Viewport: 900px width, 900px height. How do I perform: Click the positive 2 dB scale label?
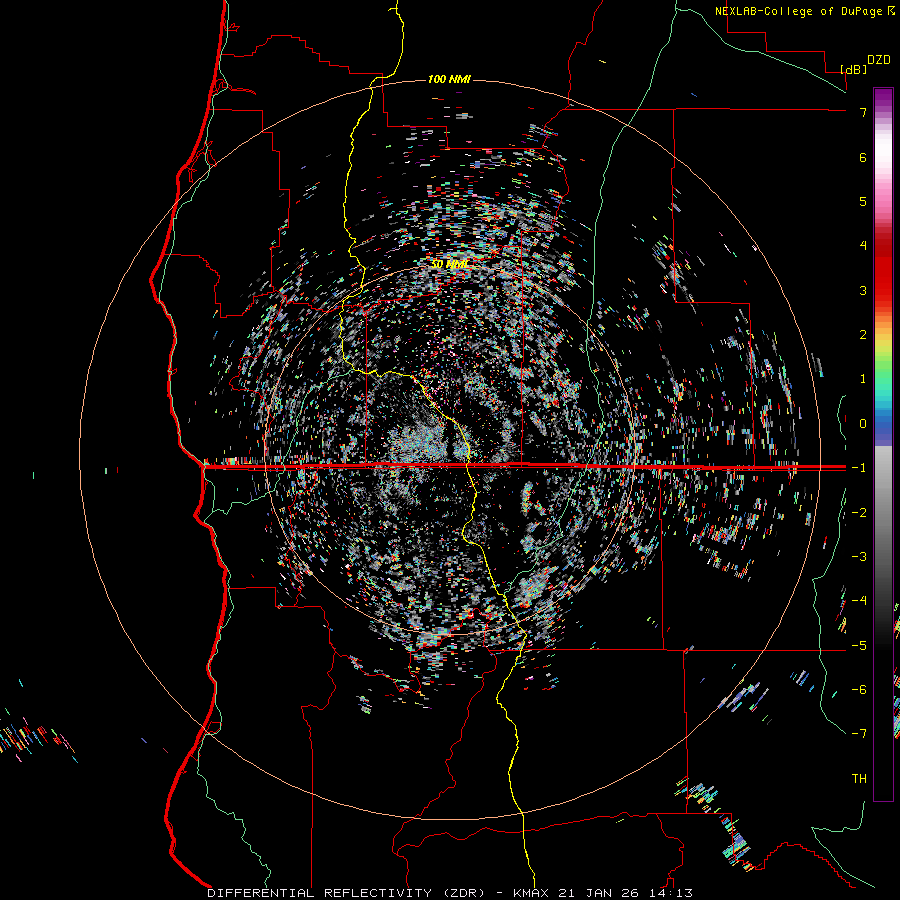[863, 335]
